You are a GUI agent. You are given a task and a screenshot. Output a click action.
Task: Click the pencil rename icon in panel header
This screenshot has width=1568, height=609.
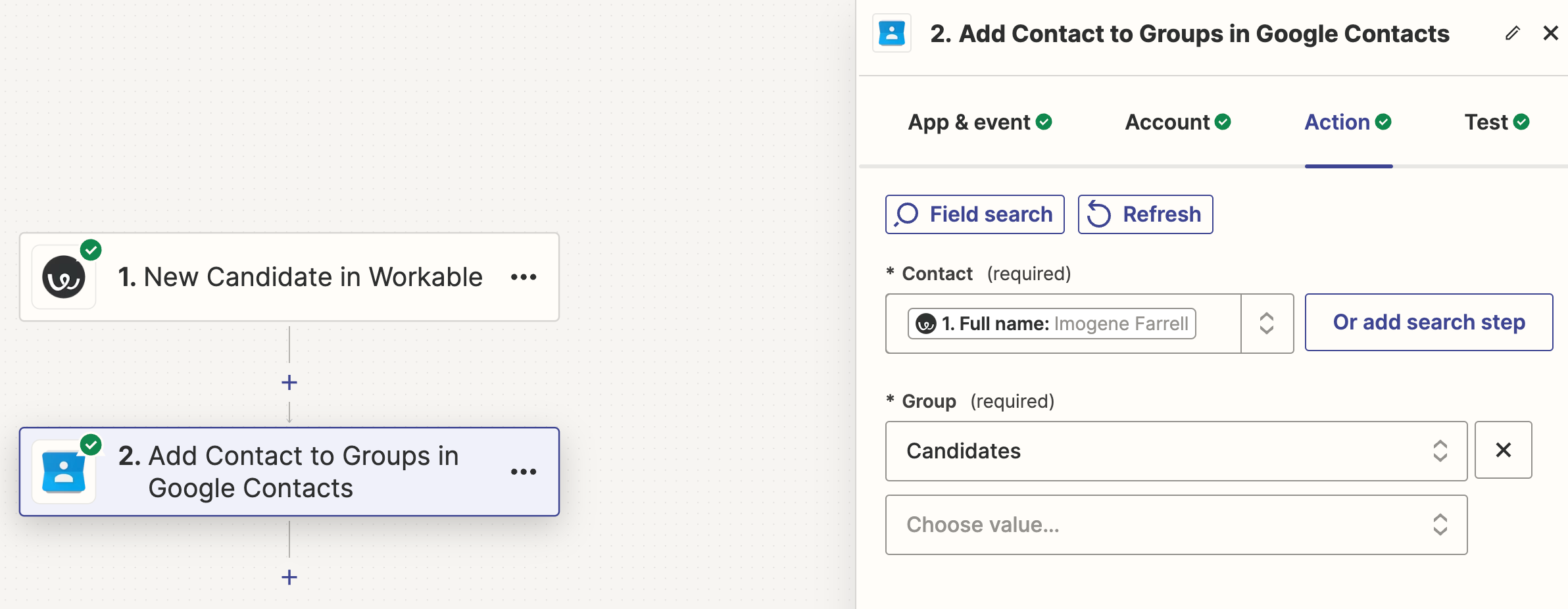point(1512,34)
